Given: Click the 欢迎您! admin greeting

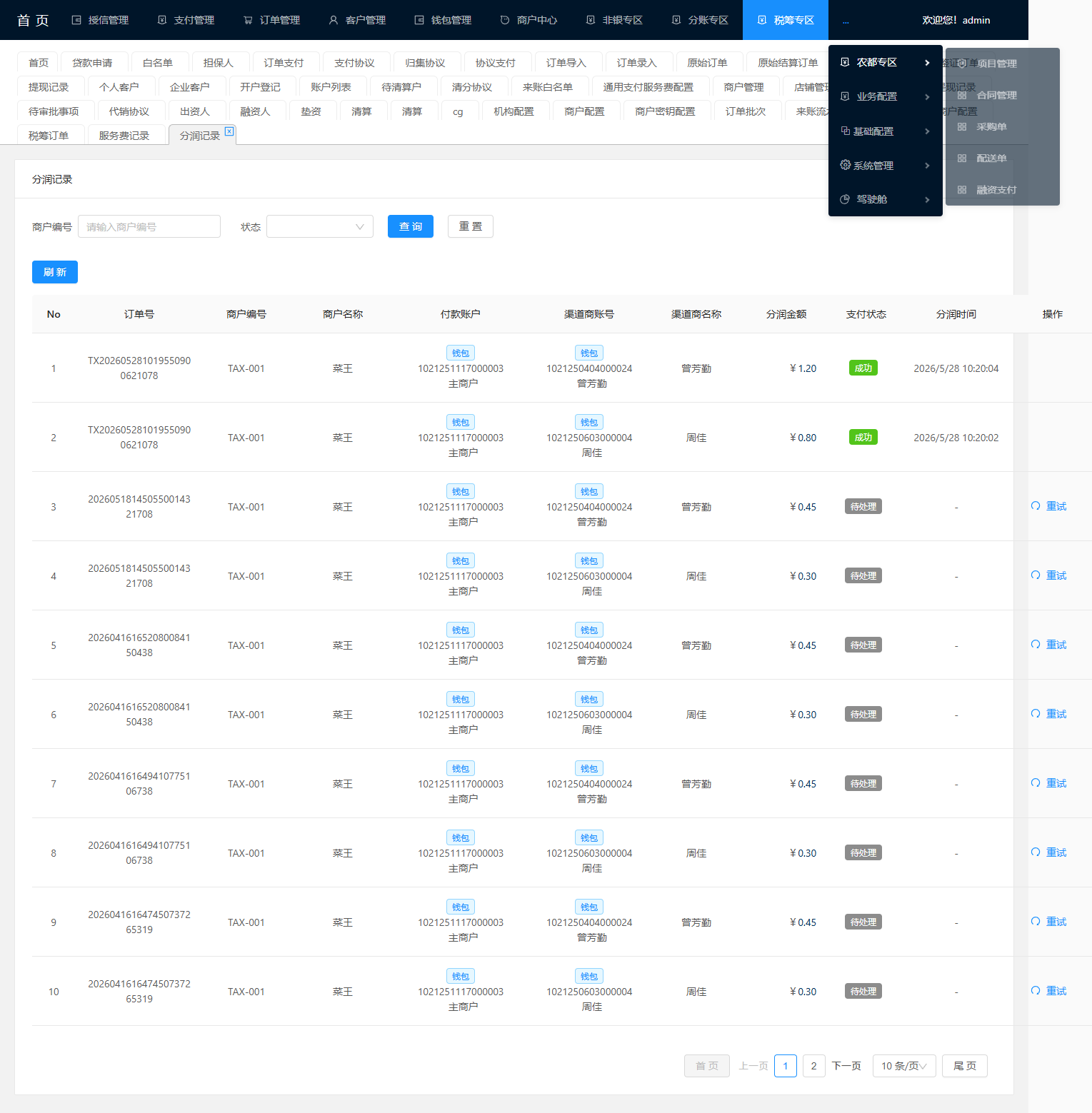Looking at the screenshot, I should click(x=956, y=20).
